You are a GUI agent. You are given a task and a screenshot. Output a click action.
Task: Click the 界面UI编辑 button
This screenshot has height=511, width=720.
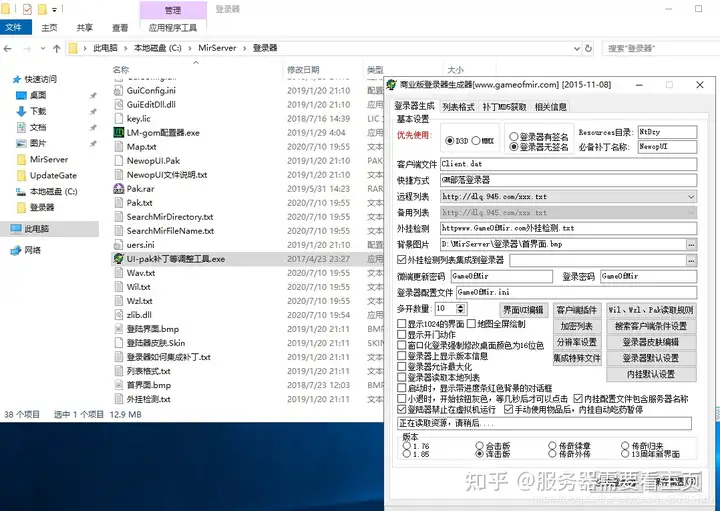tap(523, 310)
